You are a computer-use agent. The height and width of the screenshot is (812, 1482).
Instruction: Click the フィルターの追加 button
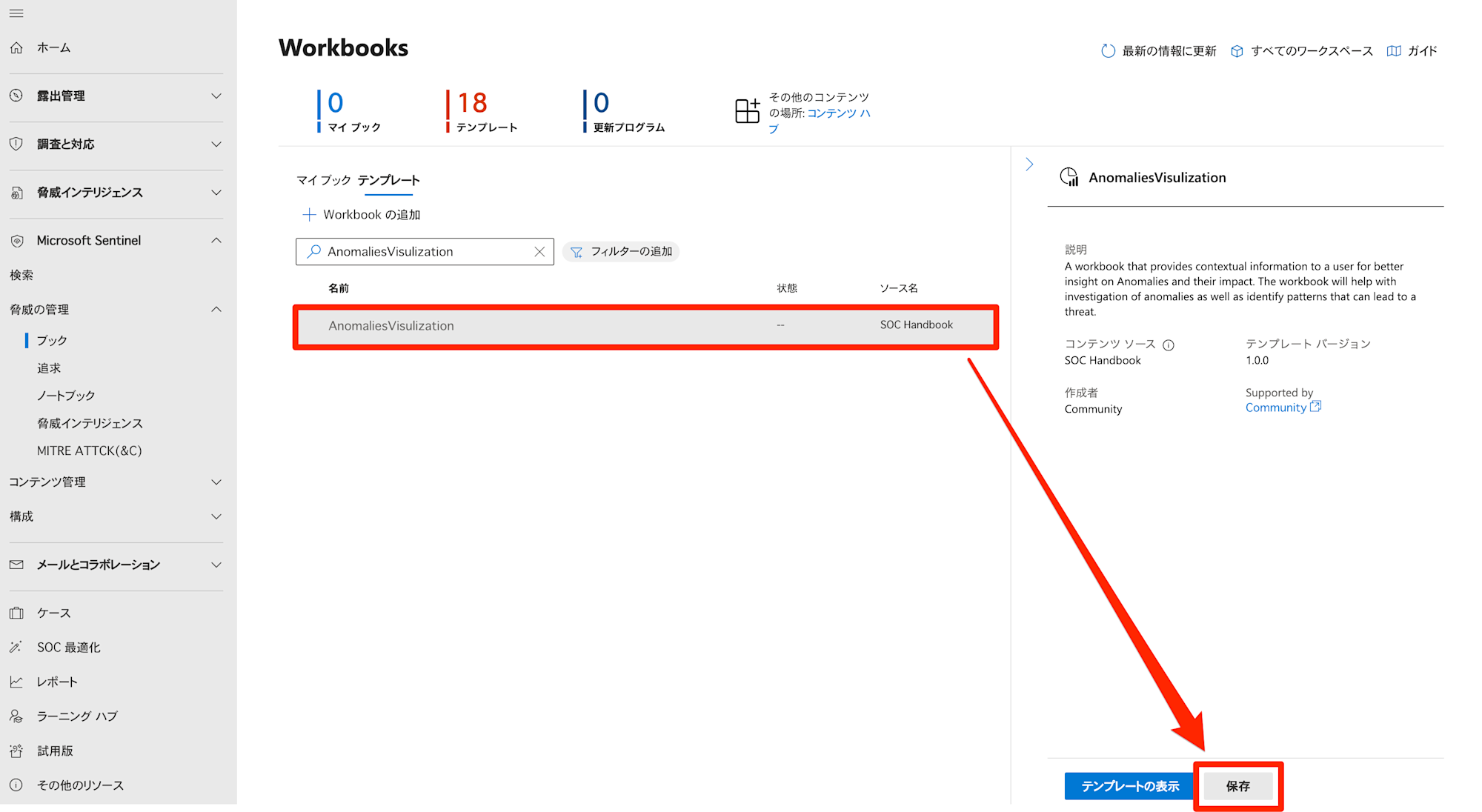coord(621,252)
